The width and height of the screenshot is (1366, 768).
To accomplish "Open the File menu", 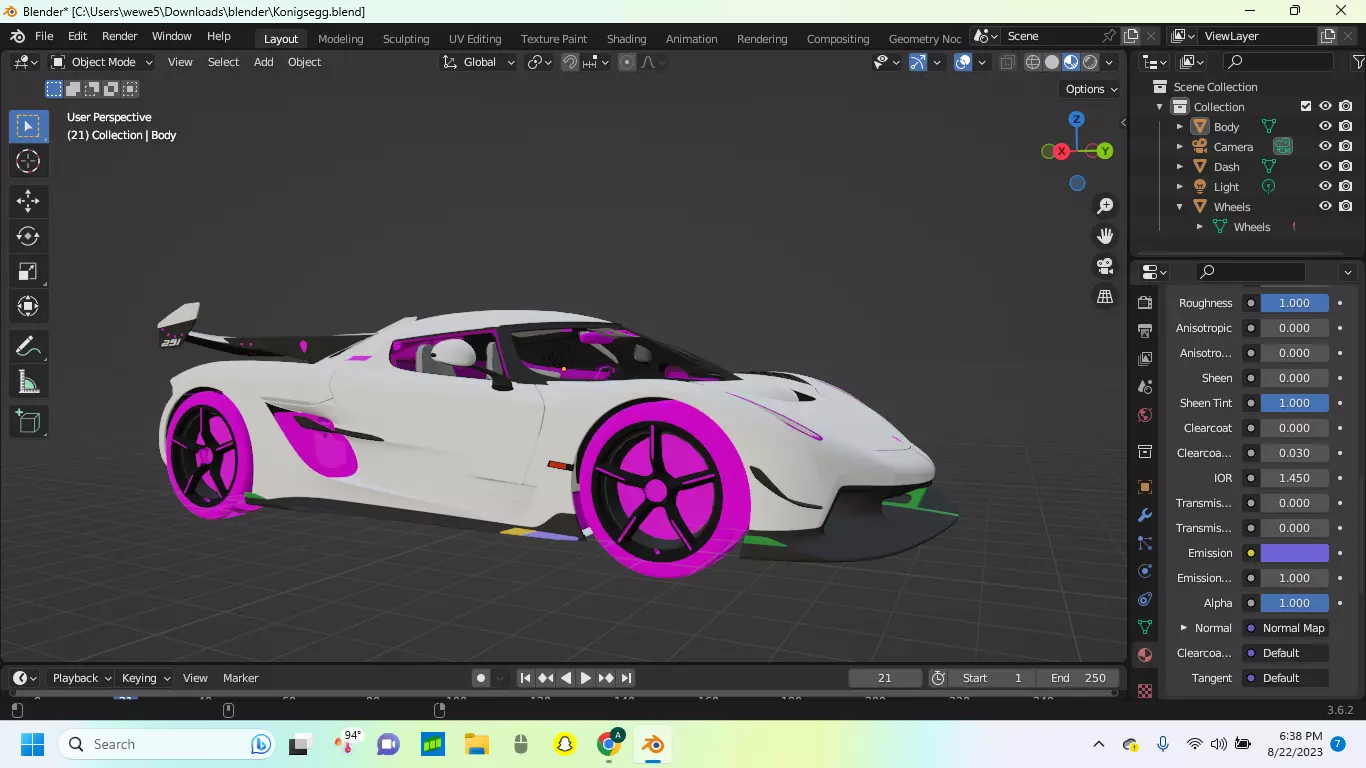I will [x=44, y=36].
